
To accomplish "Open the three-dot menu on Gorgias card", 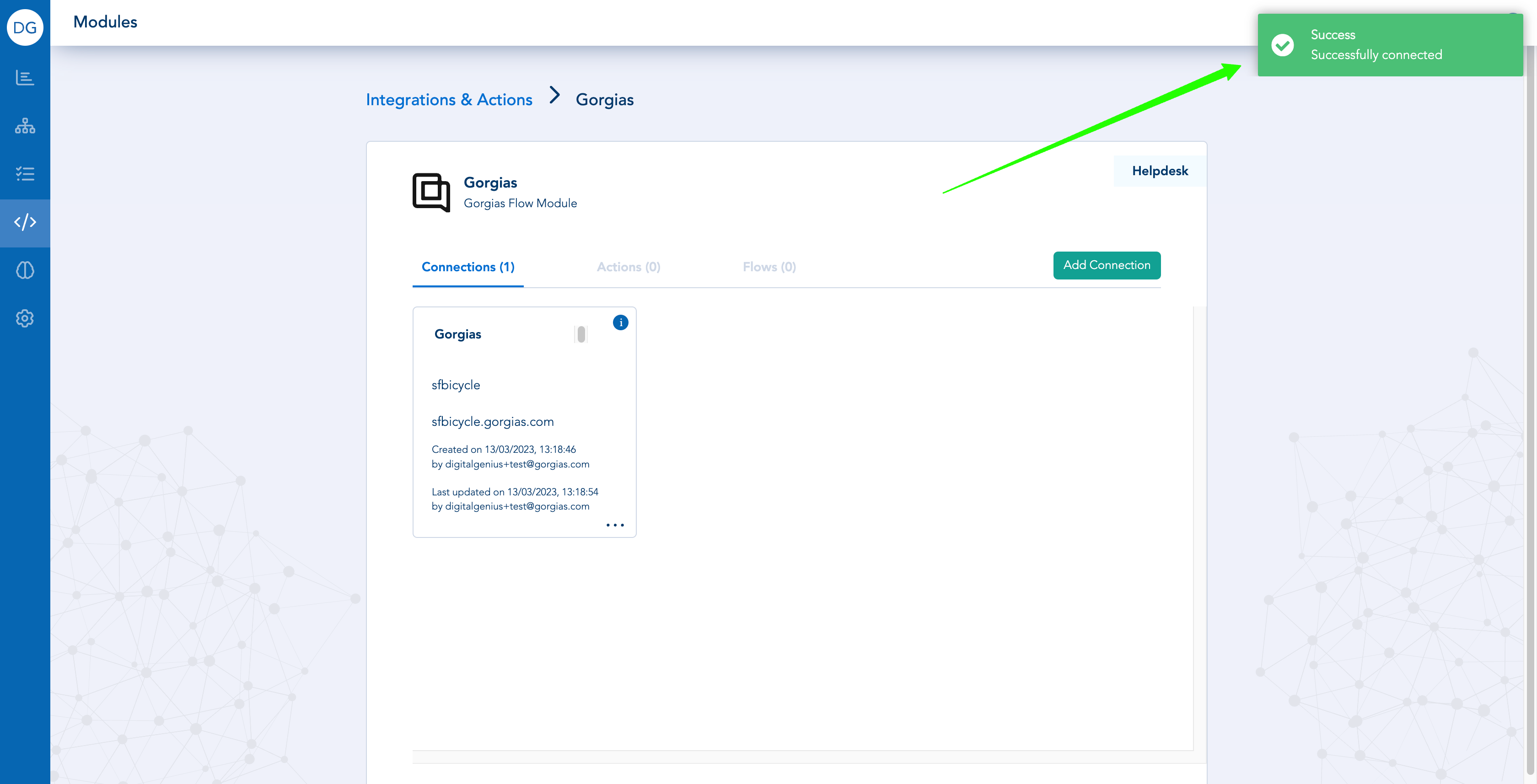I will (x=615, y=525).
